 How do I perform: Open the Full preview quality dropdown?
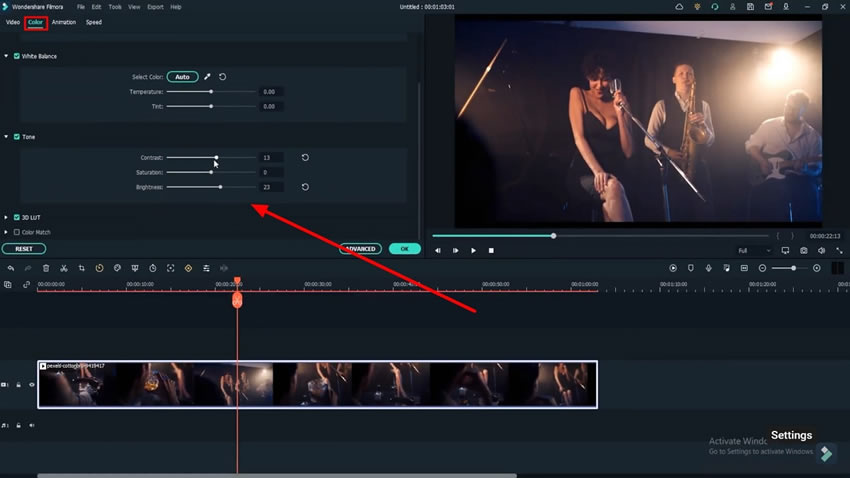[754, 250]
